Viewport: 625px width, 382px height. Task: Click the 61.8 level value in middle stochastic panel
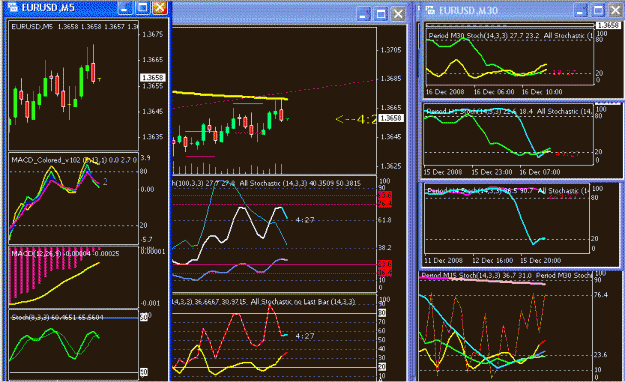(385, 220)
